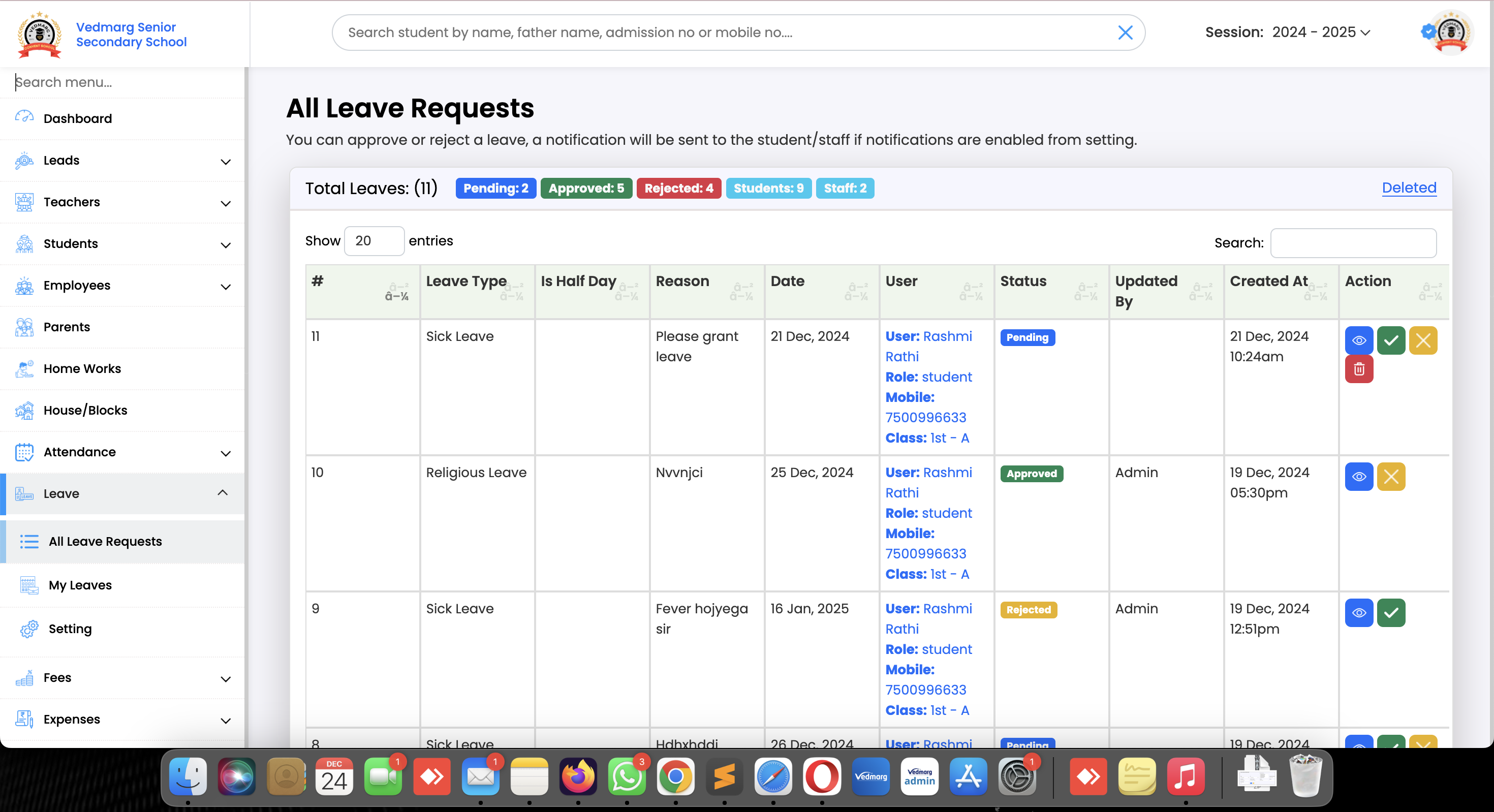Viewport: 1494px width, 812px height.
Task: Select All Leave Requests in the sidebar
Action: tap(105, 541)
